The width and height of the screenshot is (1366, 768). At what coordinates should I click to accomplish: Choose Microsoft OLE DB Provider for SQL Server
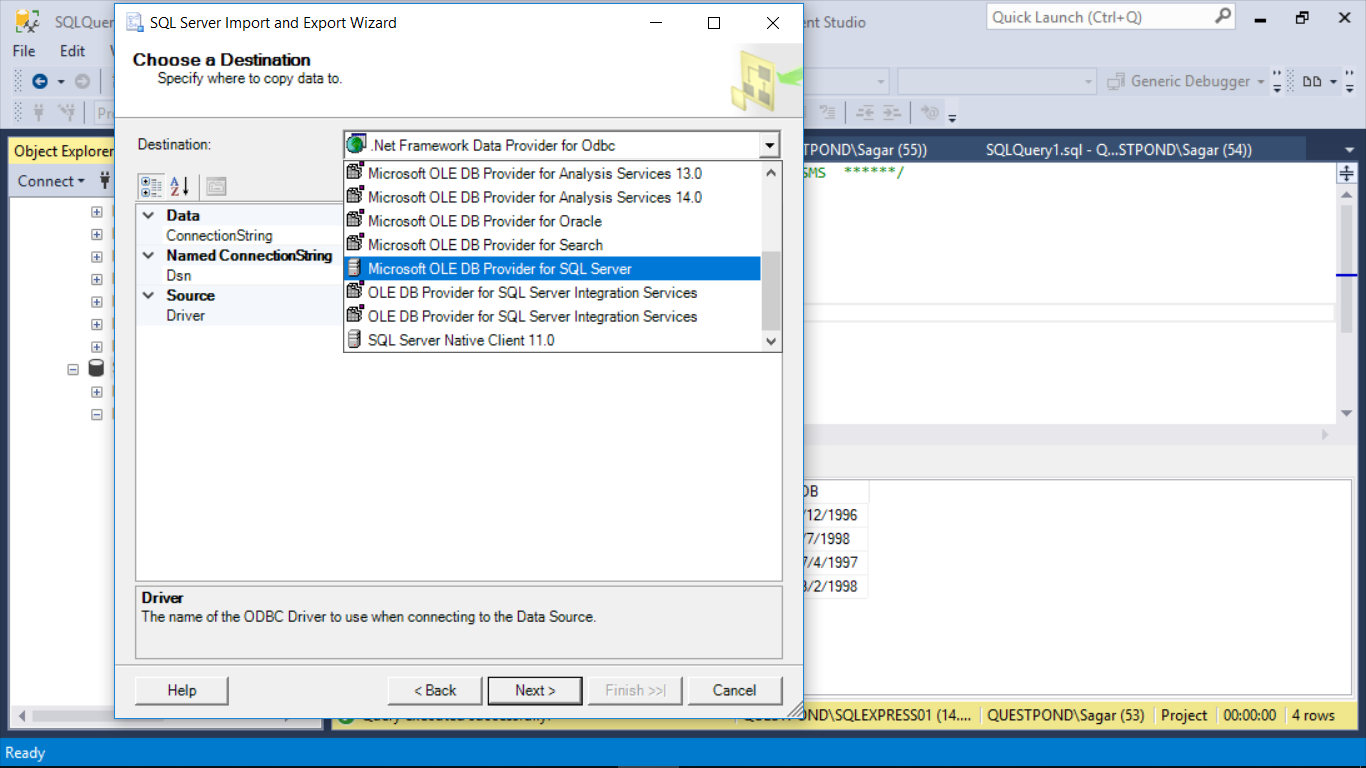[x=552, y=269]
